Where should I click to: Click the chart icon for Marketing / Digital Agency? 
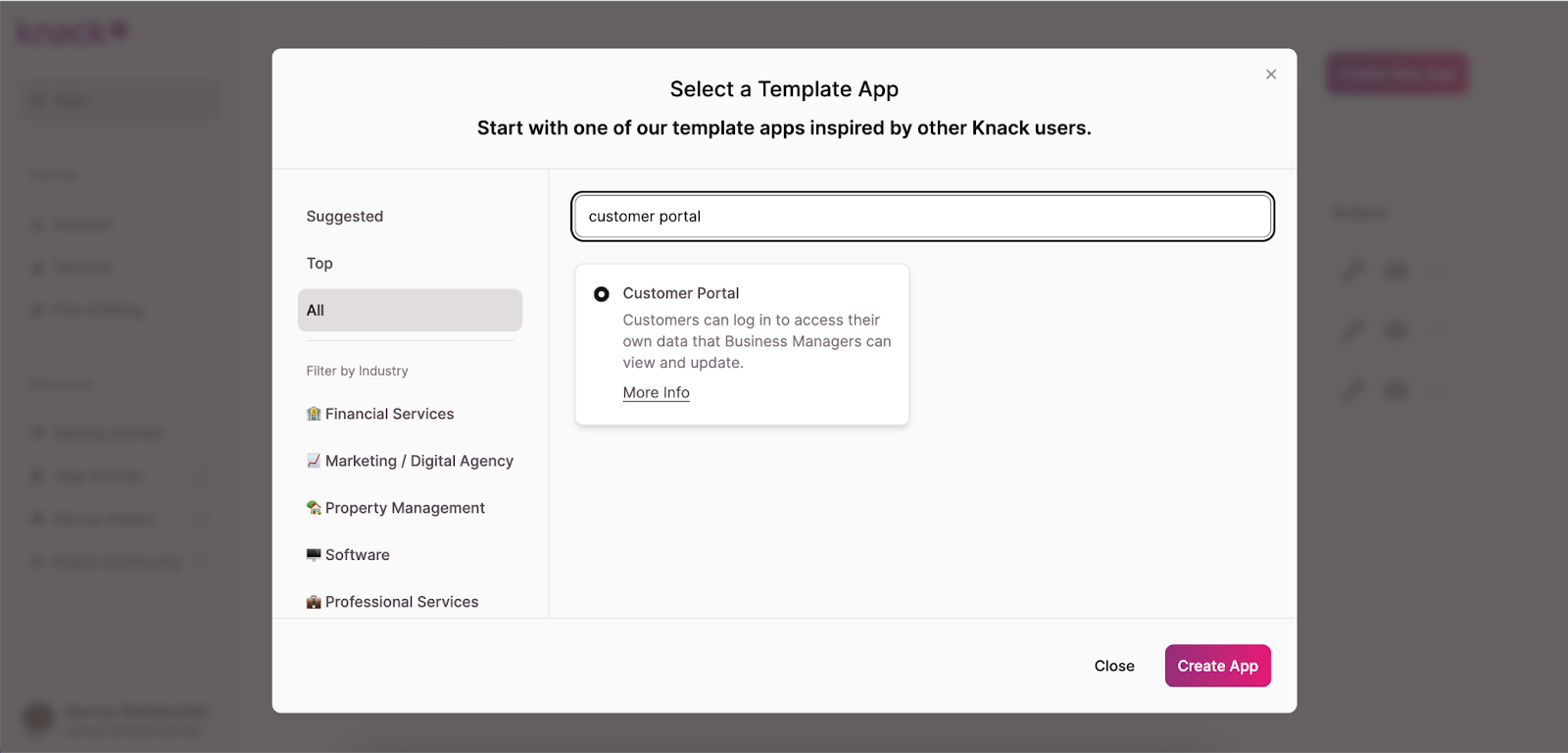(314, 461)
